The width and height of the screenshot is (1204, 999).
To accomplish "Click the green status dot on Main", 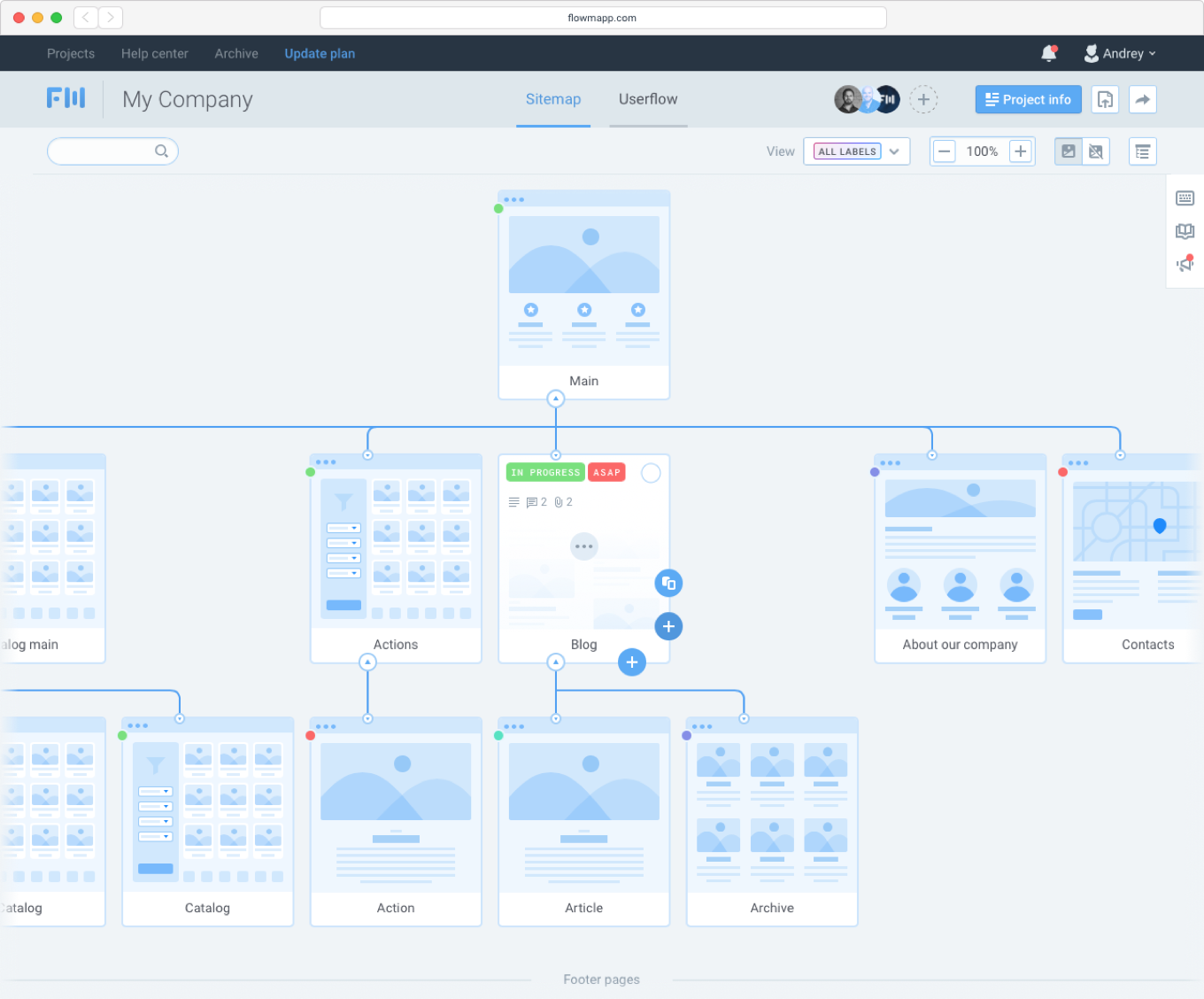I will point(498,209).
